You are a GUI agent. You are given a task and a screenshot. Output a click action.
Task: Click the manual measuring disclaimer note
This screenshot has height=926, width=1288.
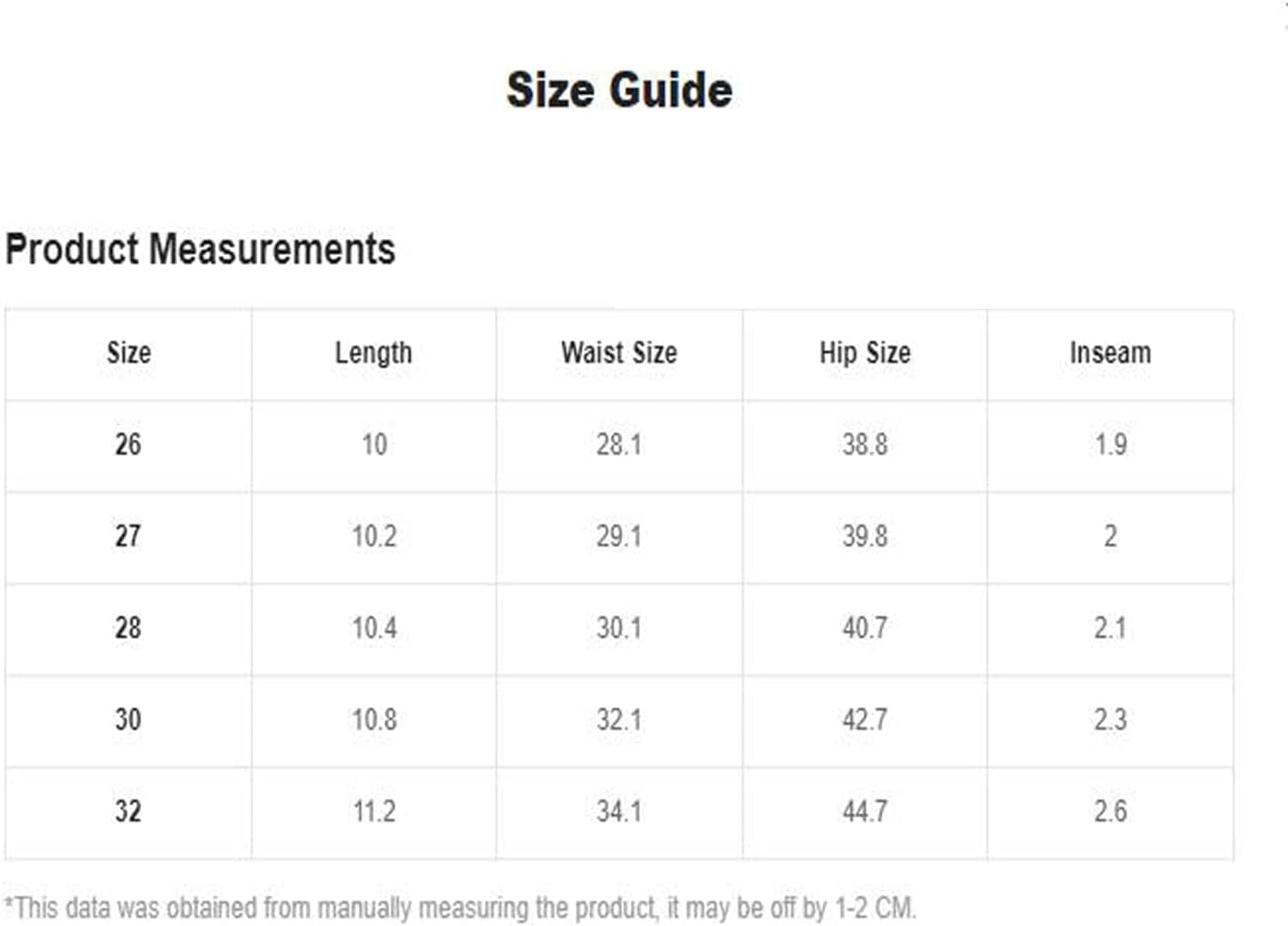461,908
